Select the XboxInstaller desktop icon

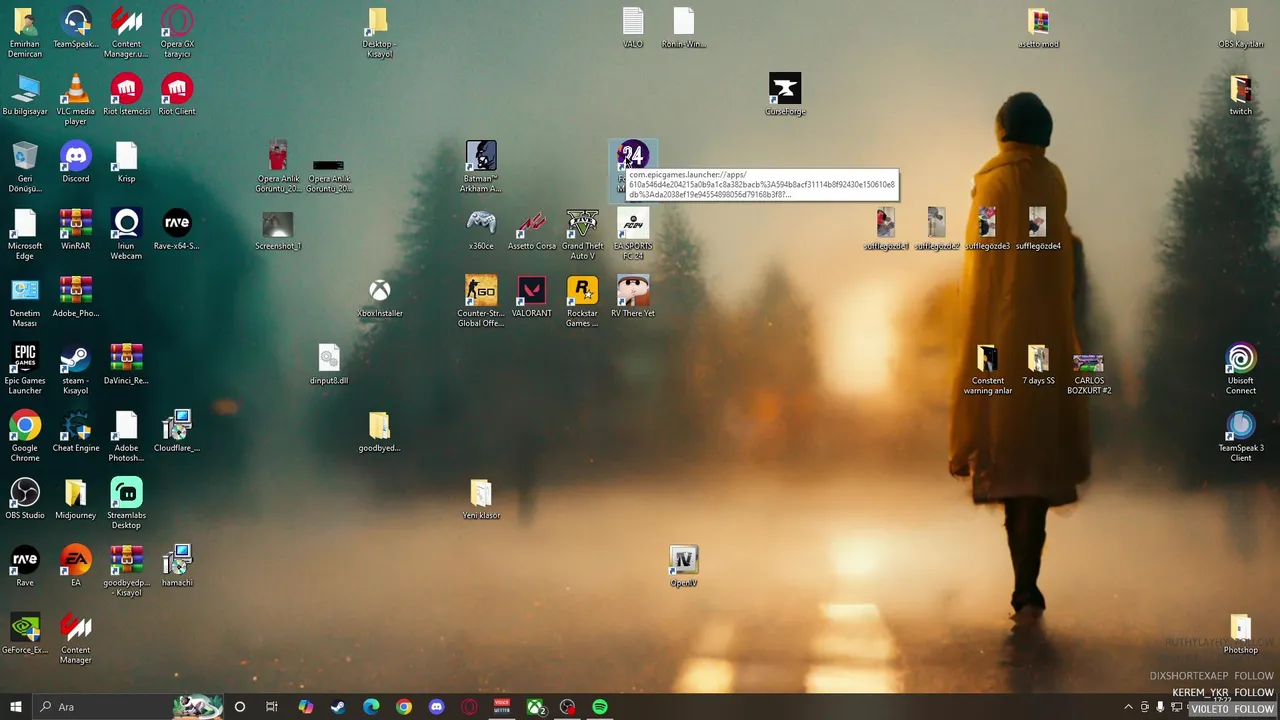tap(380, 297)
